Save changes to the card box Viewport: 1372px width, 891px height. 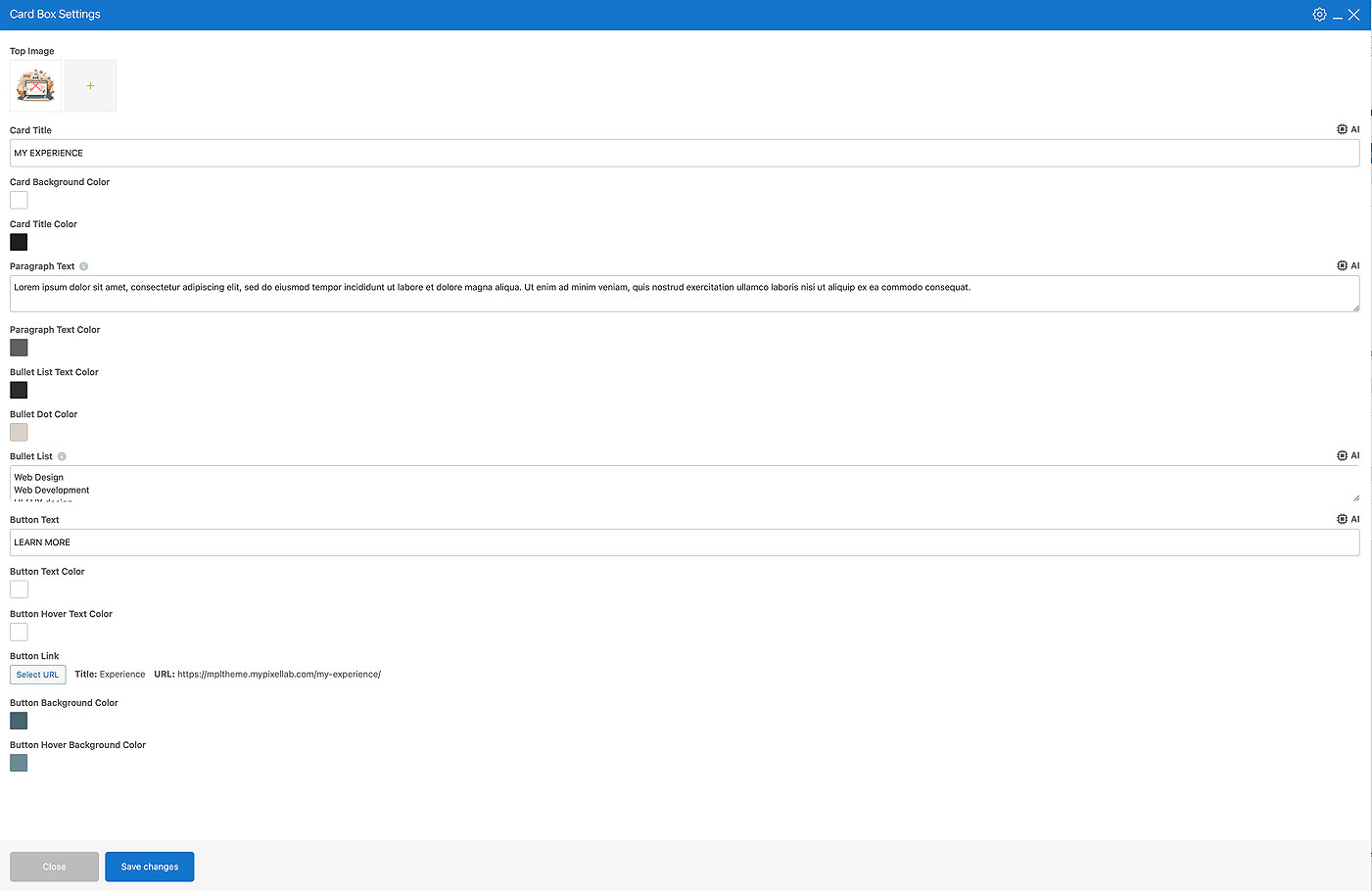(x=150, y=867)
